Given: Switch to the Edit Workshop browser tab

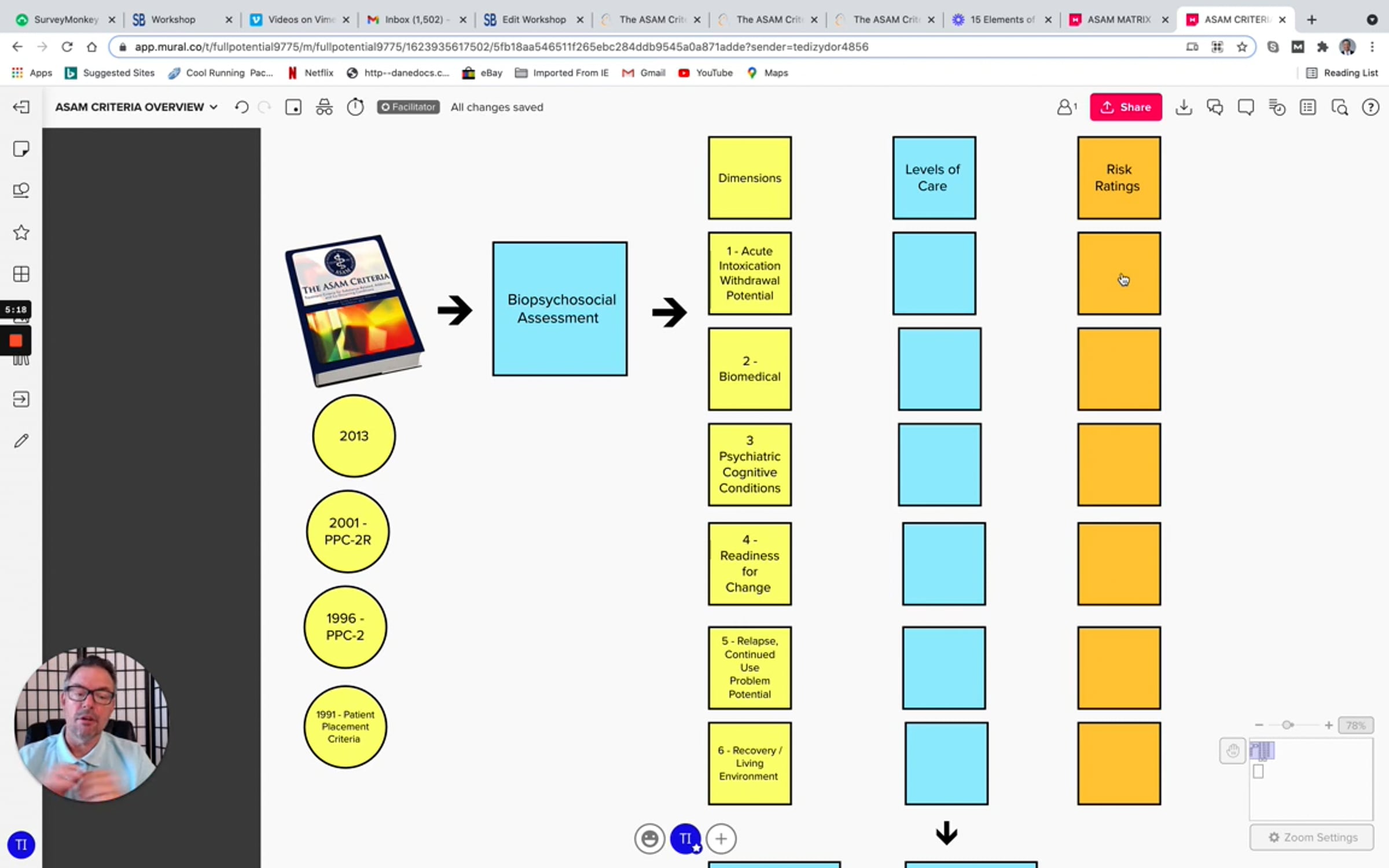Looking at the screenshot, I should [x=533, y=20].
